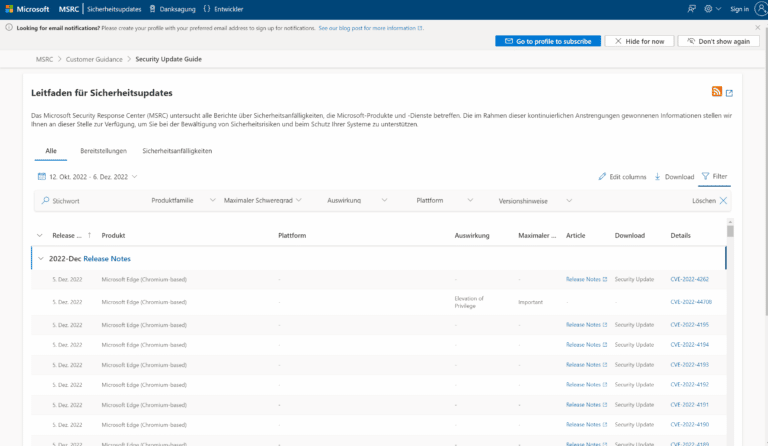Click the Entwickler braces icon
The width and height of the screenshot is (768, 446).
click(207, 9)
